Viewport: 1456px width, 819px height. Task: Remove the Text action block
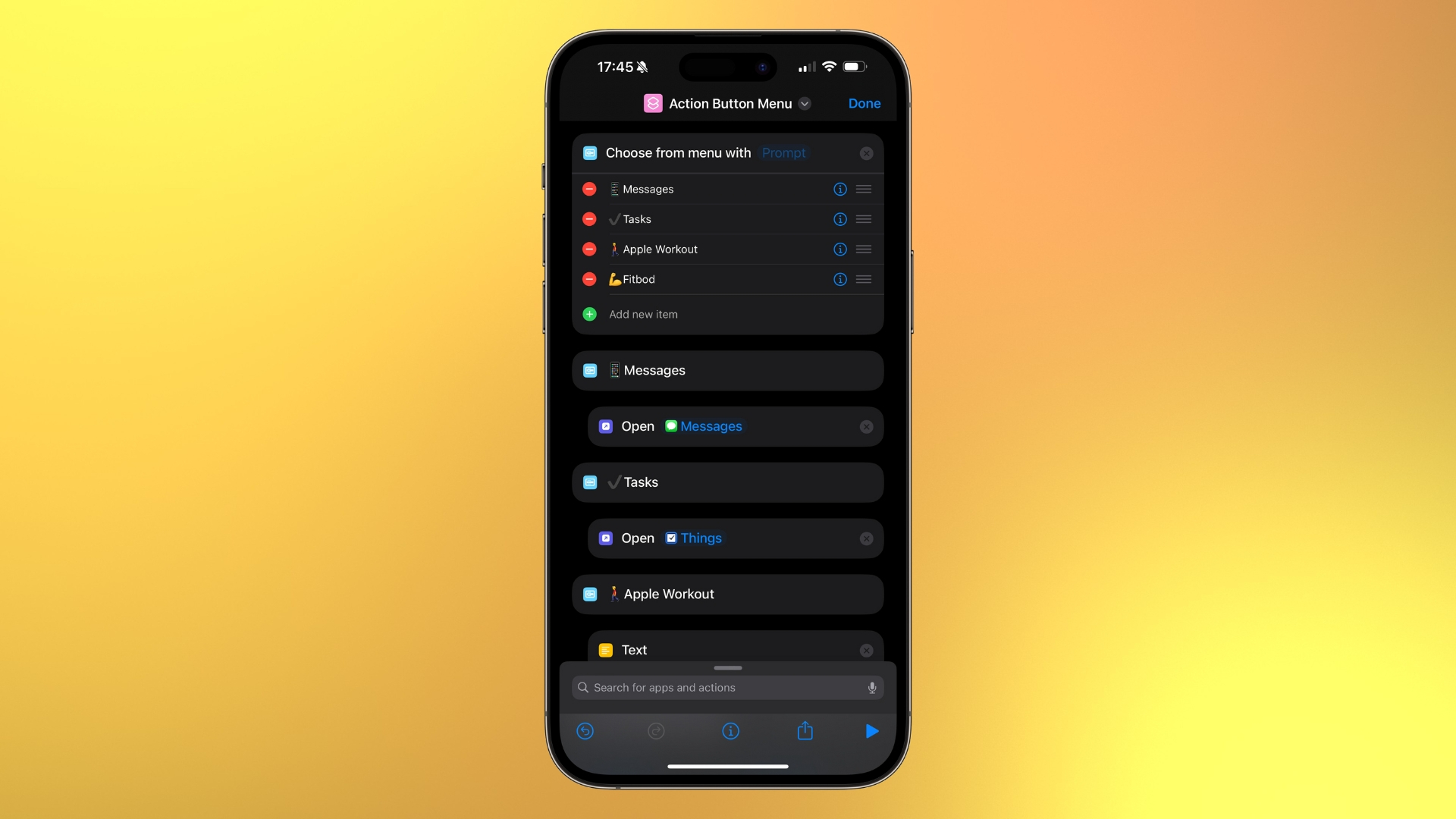click(867, 650)
